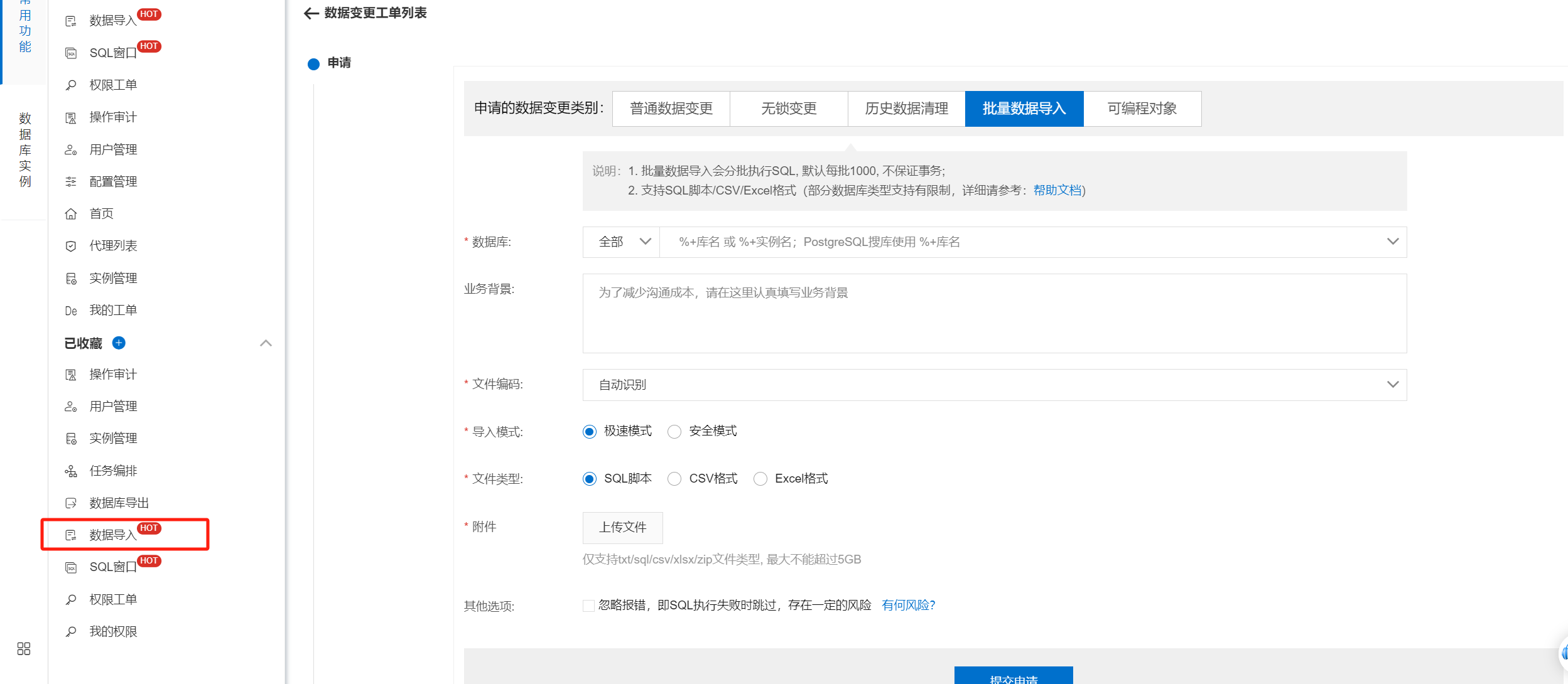Click the top 权限工单 key icon
The height and width of the screenshot is (684, 1568).
71,85
